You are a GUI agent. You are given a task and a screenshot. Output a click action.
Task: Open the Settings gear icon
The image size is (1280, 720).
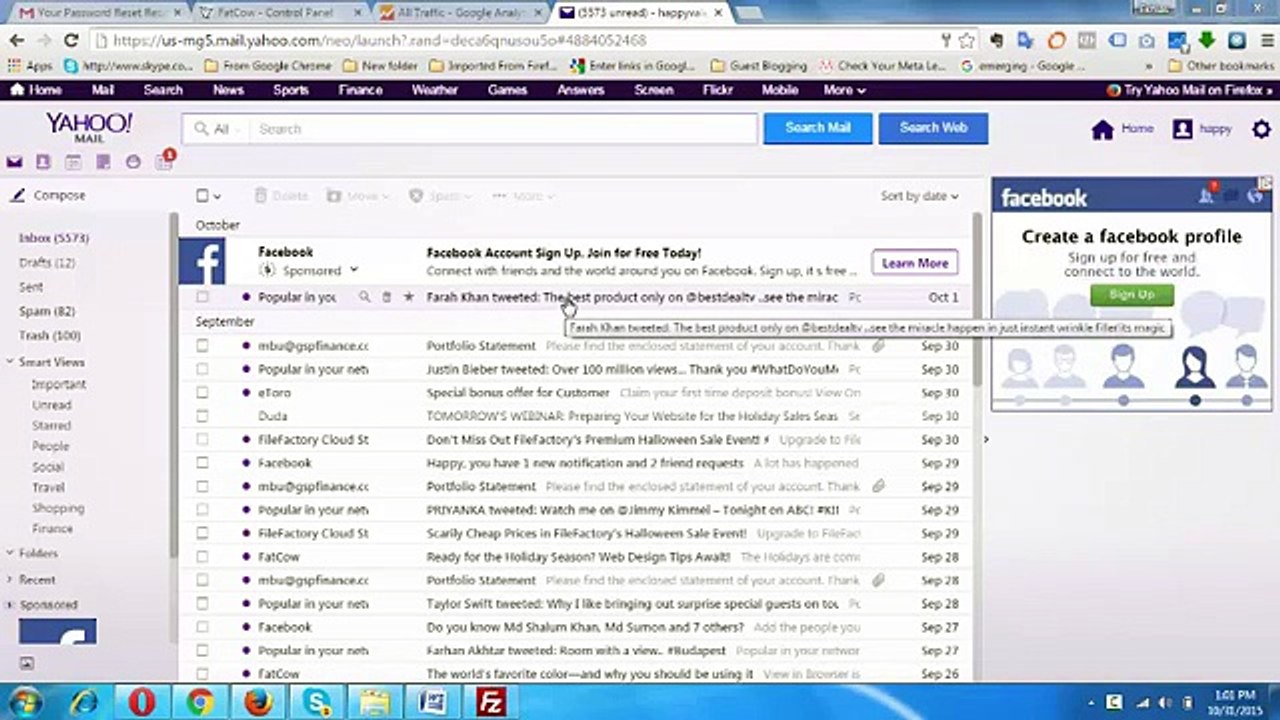[x=1261, y=129]
